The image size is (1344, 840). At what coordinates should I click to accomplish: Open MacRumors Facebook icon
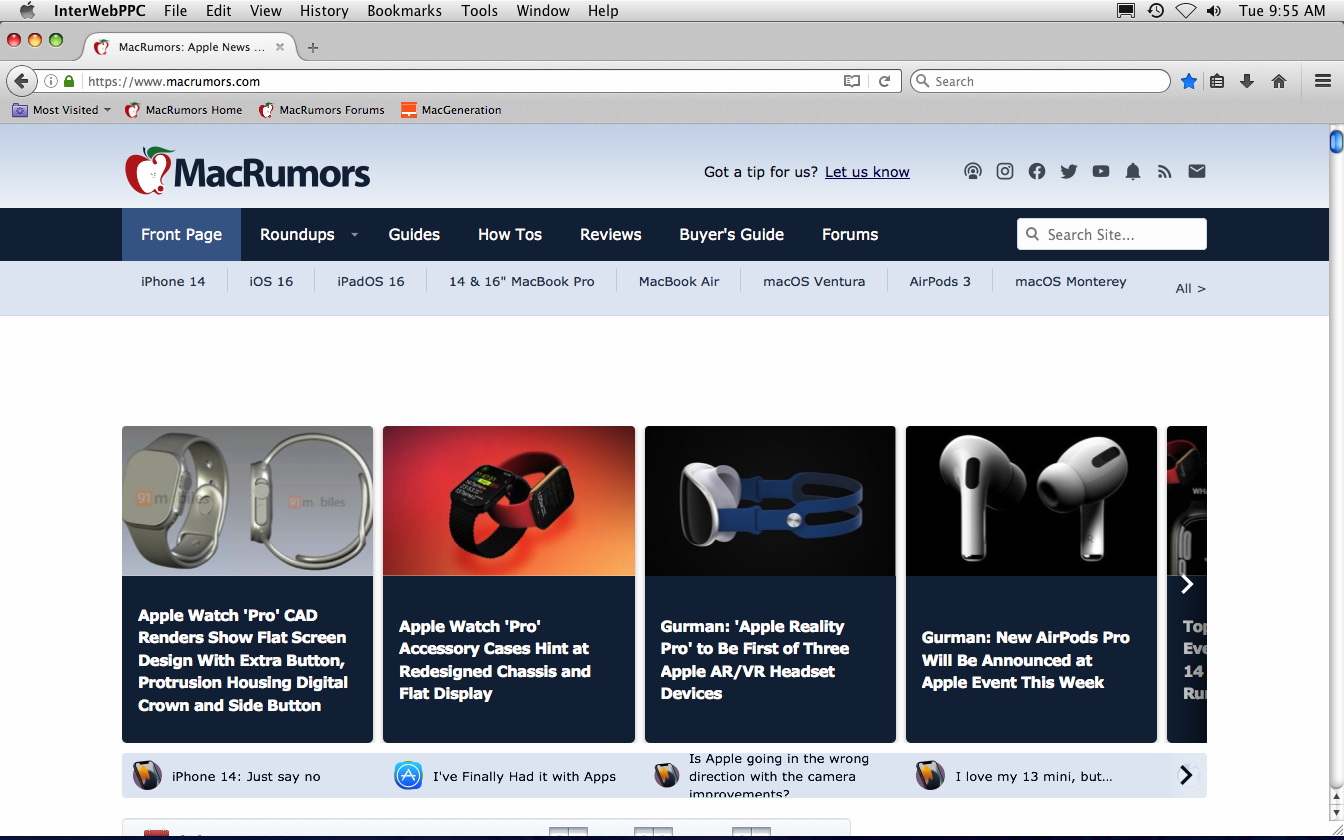click(x=1037, y=171)
